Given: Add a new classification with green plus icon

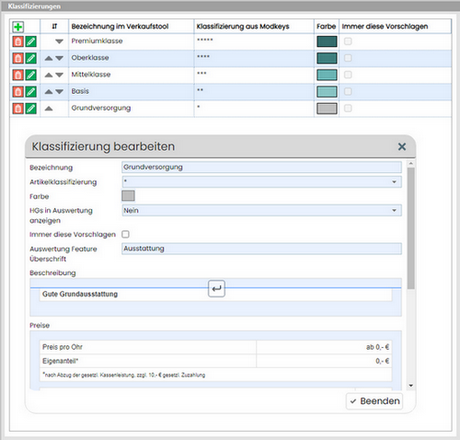Looking at the screenshot, I should [x=18, y=27].
